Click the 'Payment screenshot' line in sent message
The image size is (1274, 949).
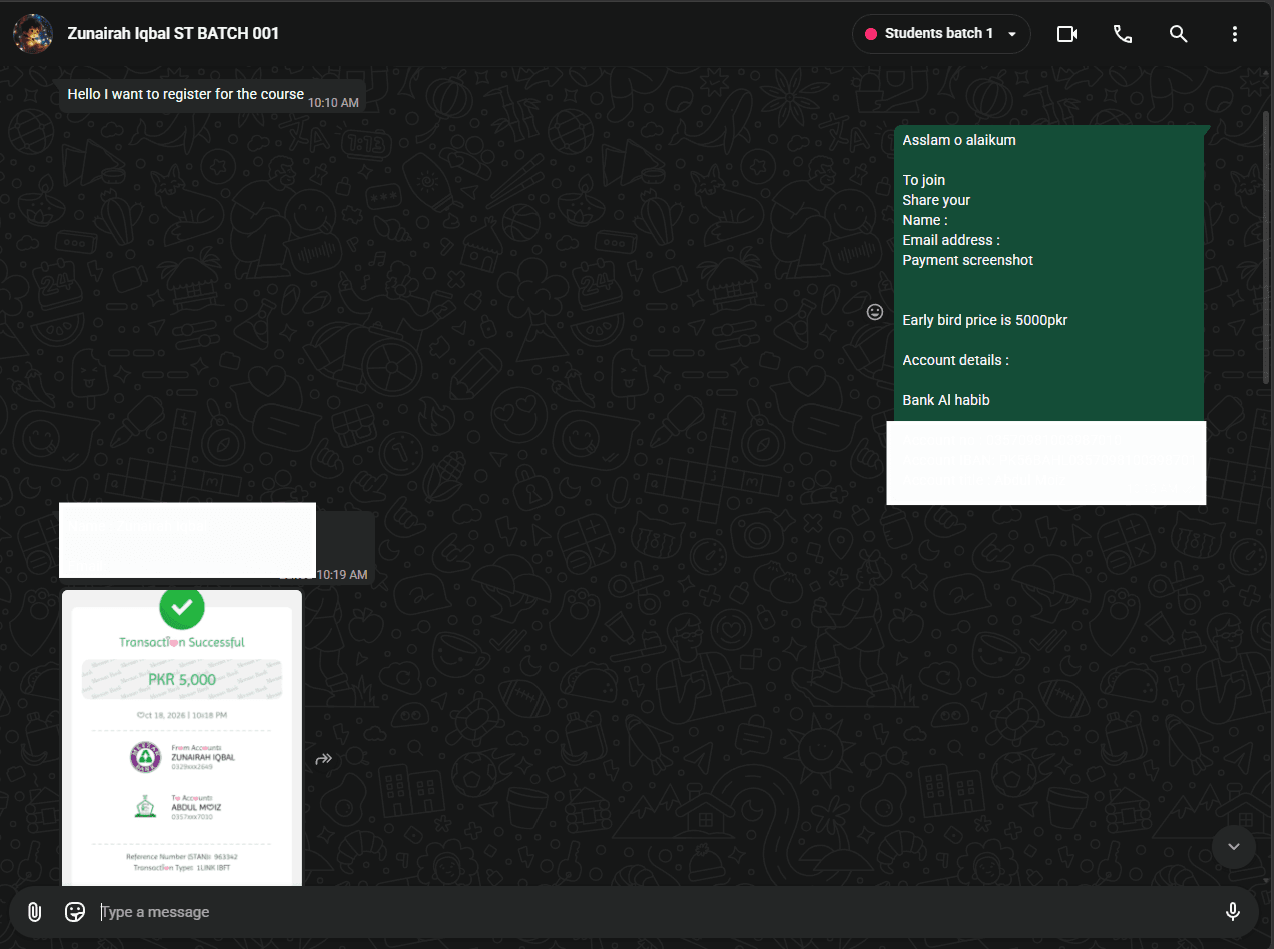[x=968, y=260]
